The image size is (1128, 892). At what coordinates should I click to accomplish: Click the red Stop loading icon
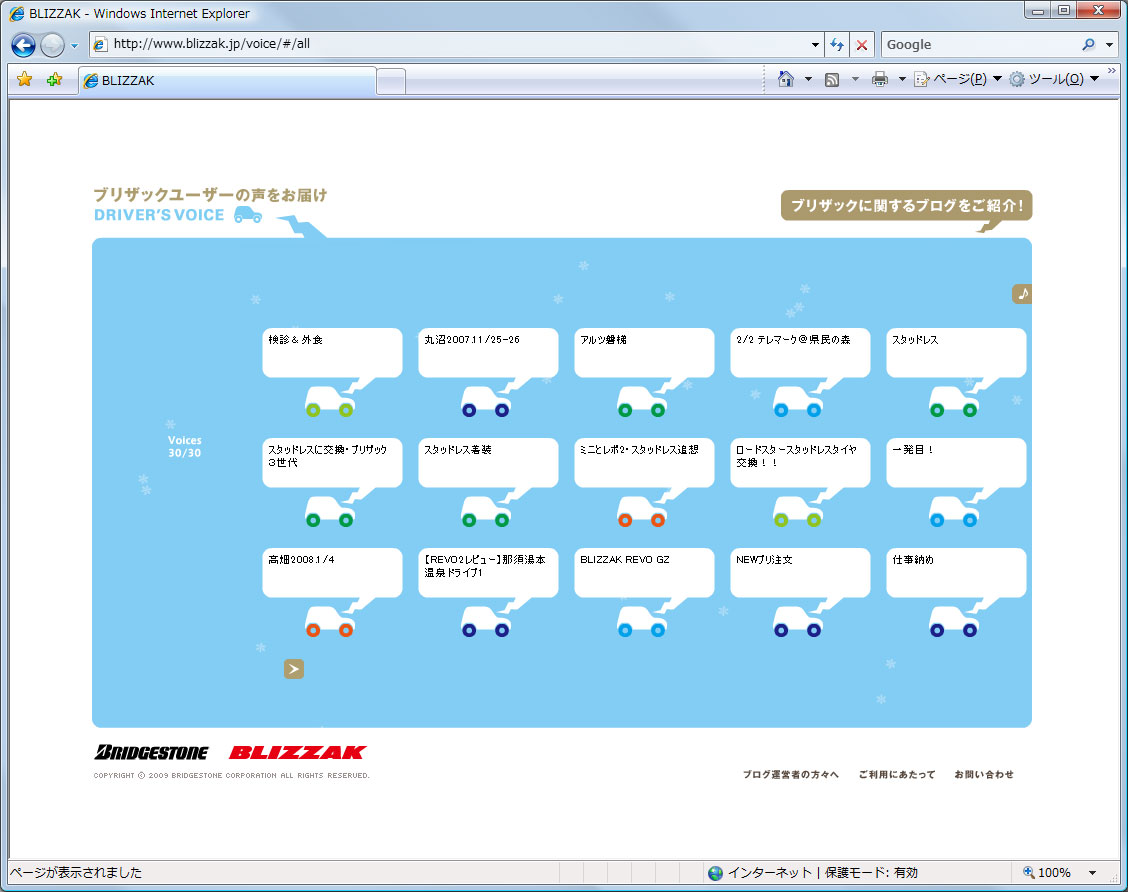coord(862,45)
